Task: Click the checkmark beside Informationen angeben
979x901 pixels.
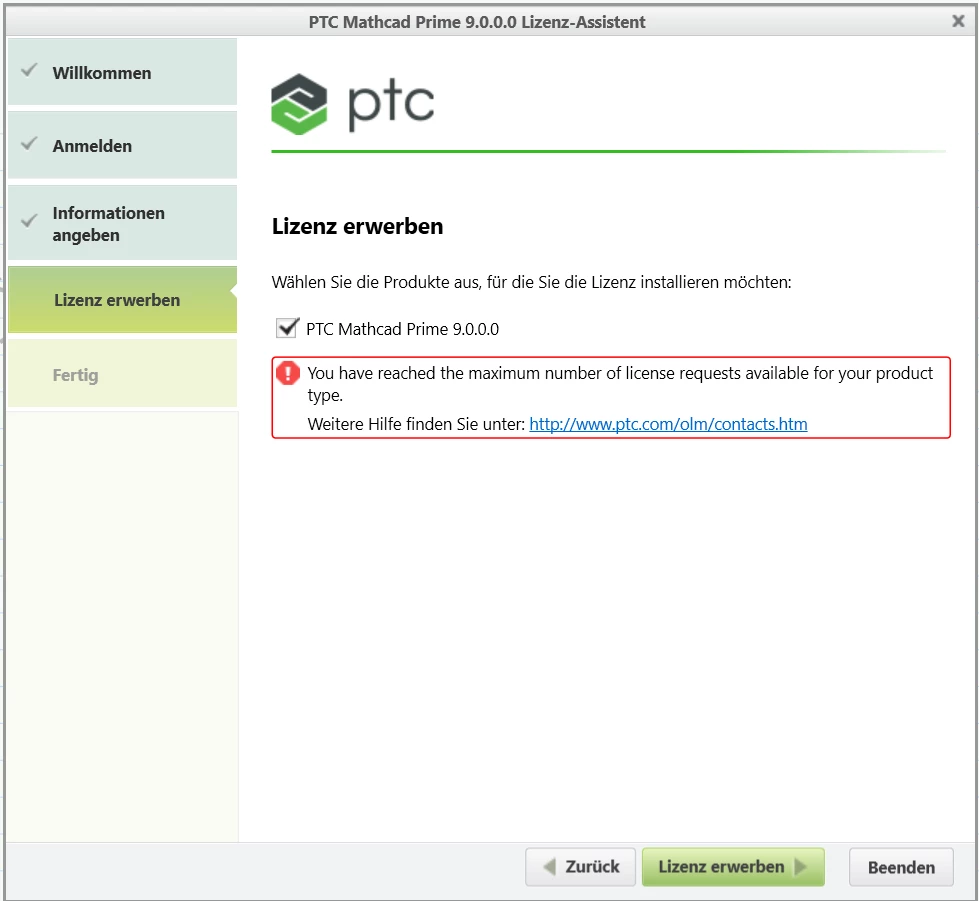Action: (29, 220)
